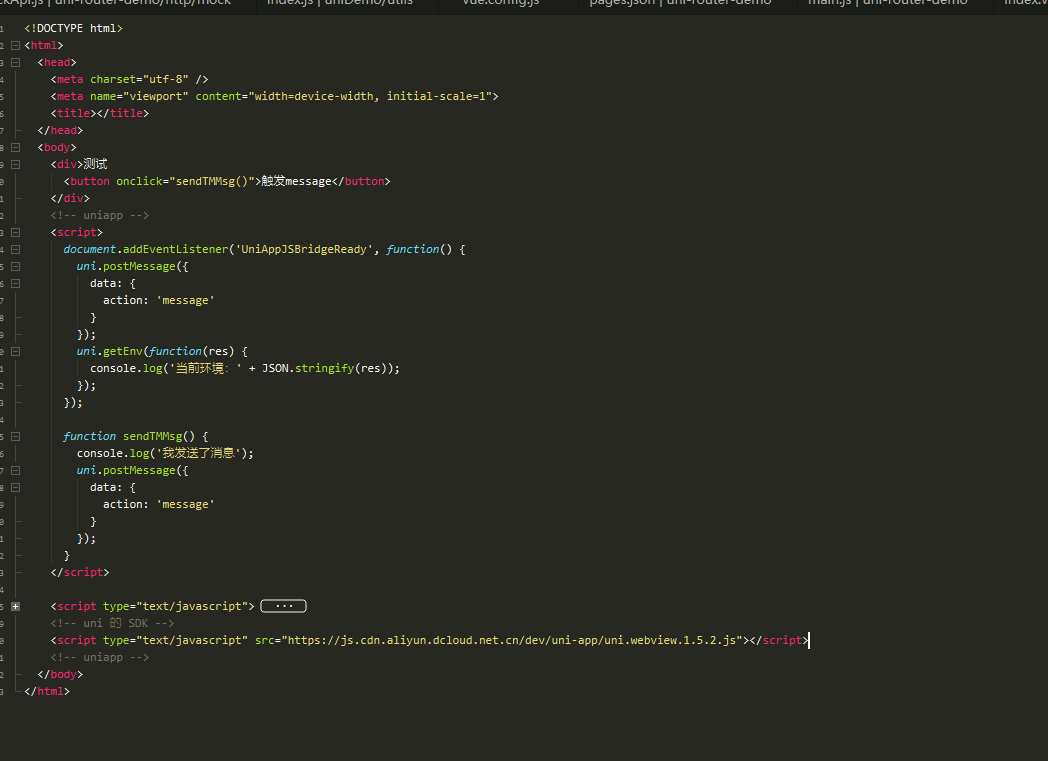
Task: Click the ellipsis to reveal hidden script code
Action: [283, 605]
